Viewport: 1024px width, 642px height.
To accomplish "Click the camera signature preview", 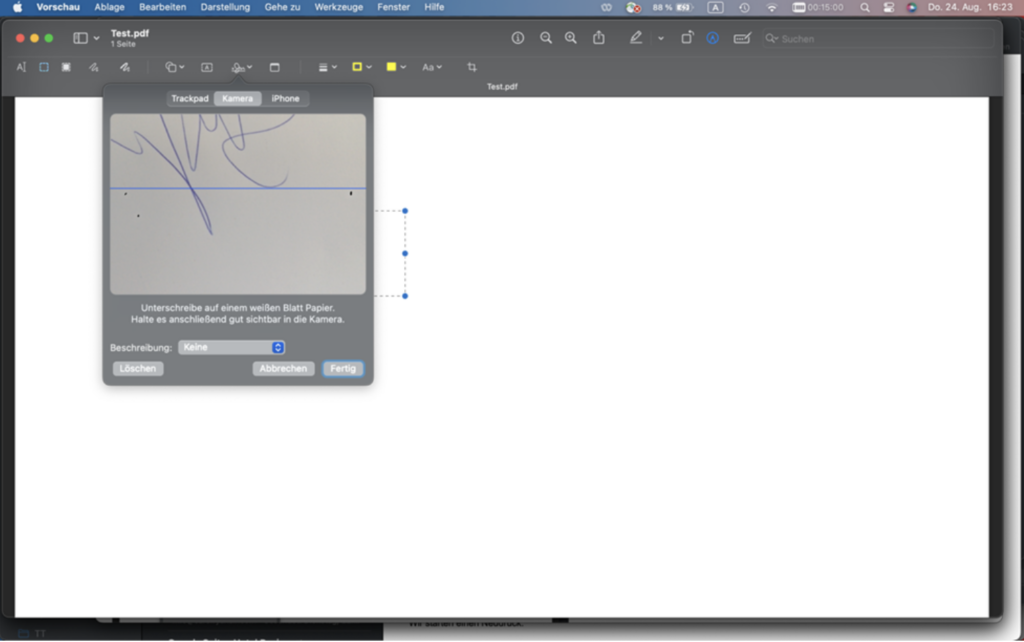I will point(238,204).
